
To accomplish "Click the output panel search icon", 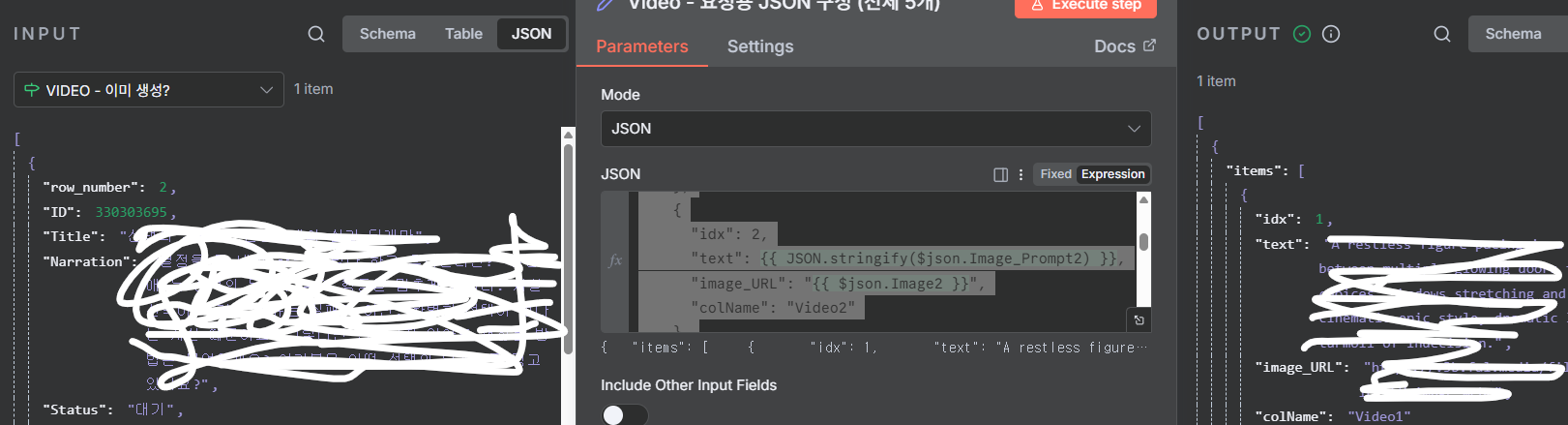I will click(1442, 34).
